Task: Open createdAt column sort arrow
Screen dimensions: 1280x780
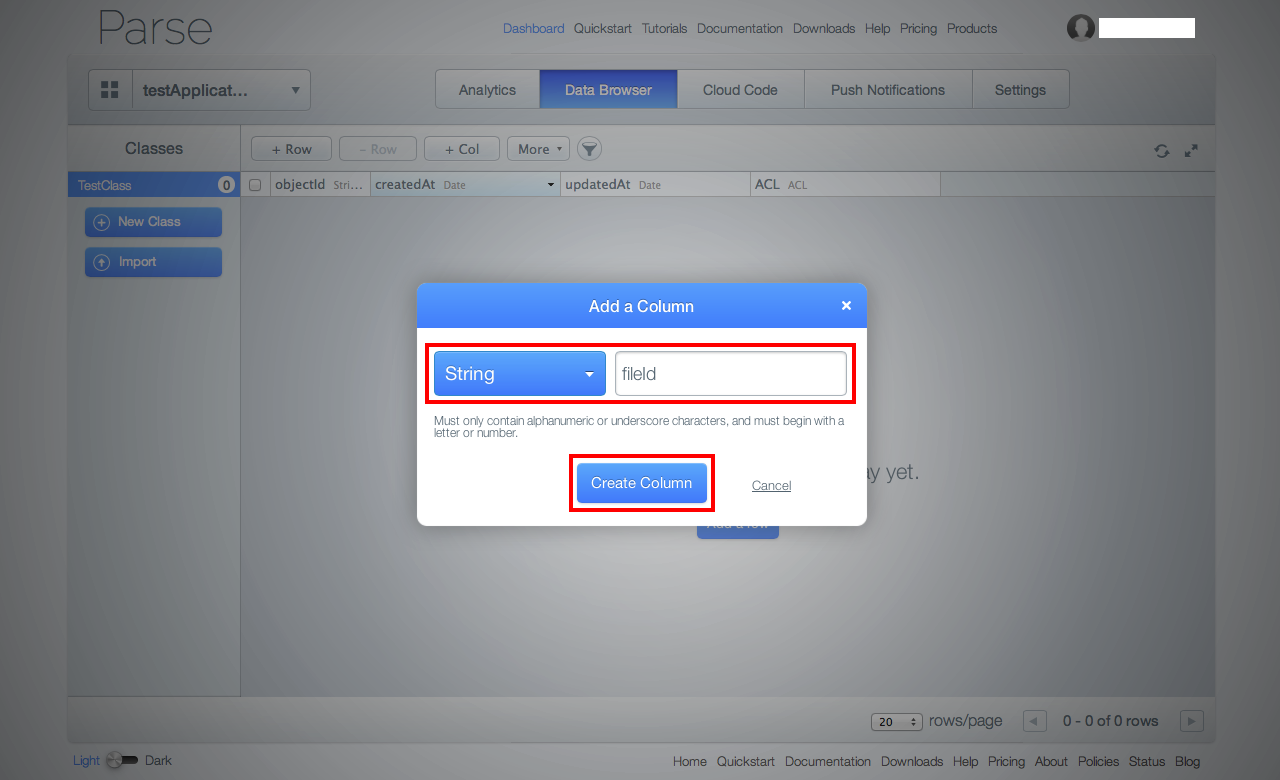Action: 551,185
